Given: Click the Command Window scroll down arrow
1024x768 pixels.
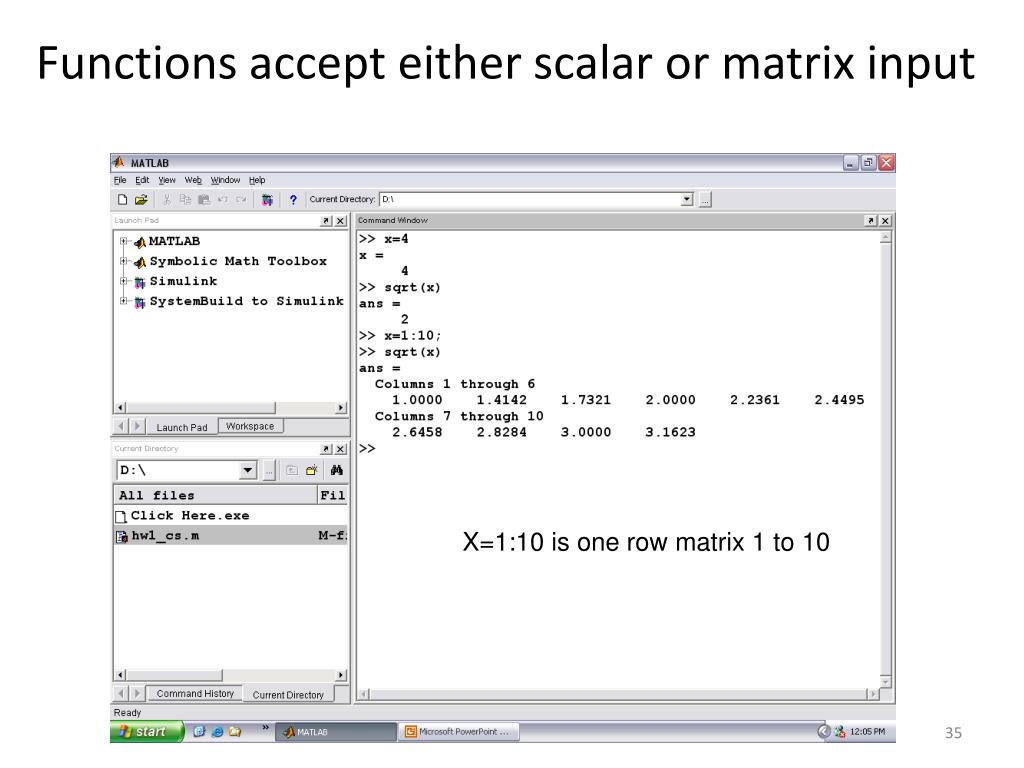Looking at the screenshot, I should coord(886,682).
